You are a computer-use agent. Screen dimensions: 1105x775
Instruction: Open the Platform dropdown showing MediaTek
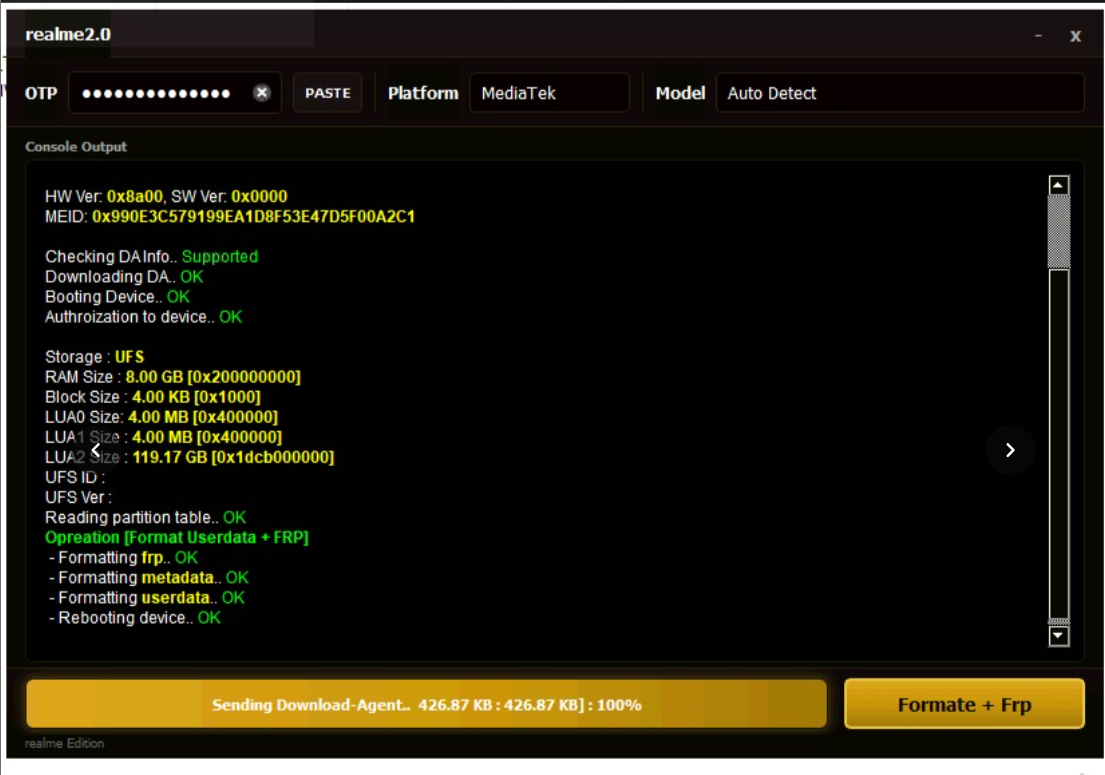click(549, 93)
